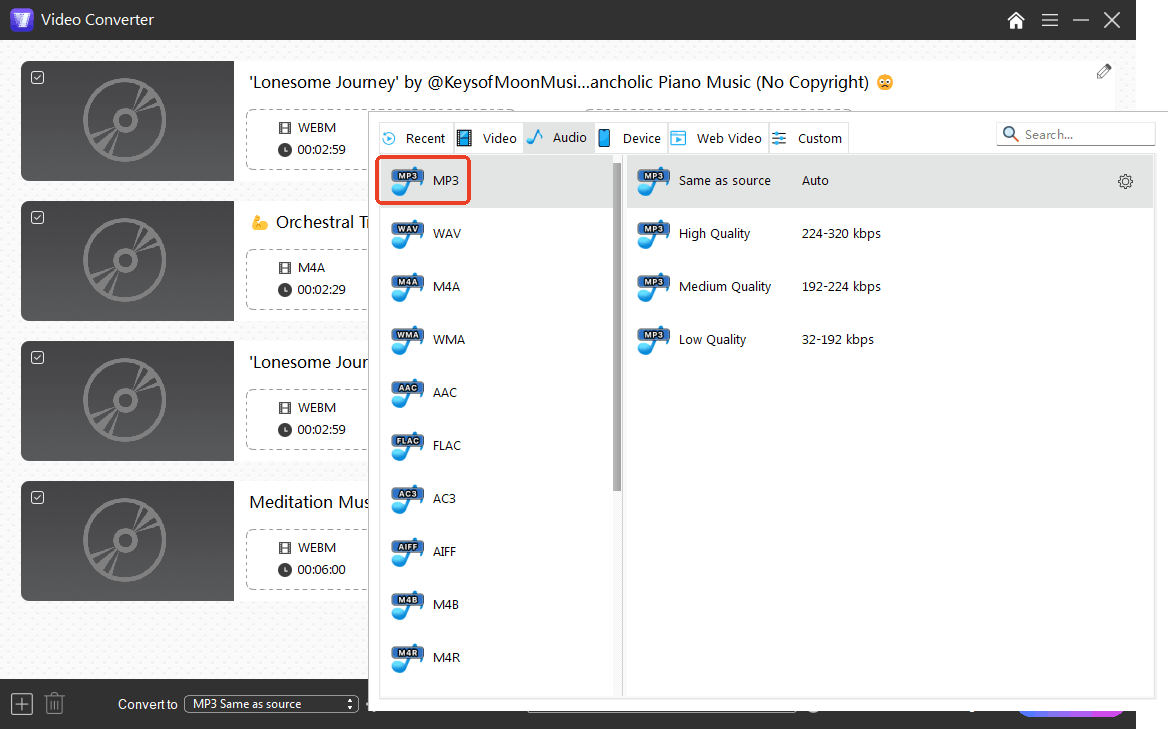Image resolution: width=1171 pixels, height=729 pixels.
Task: Choose the M4B format icon
Action: [407, 606]
